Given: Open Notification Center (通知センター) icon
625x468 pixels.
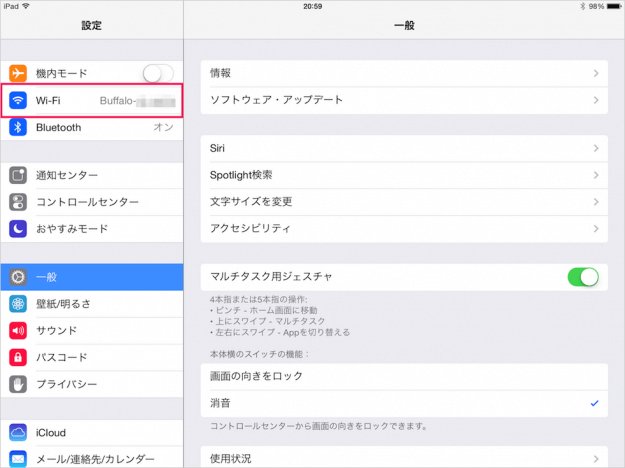Looking at the screenshot, I should 19,175.
